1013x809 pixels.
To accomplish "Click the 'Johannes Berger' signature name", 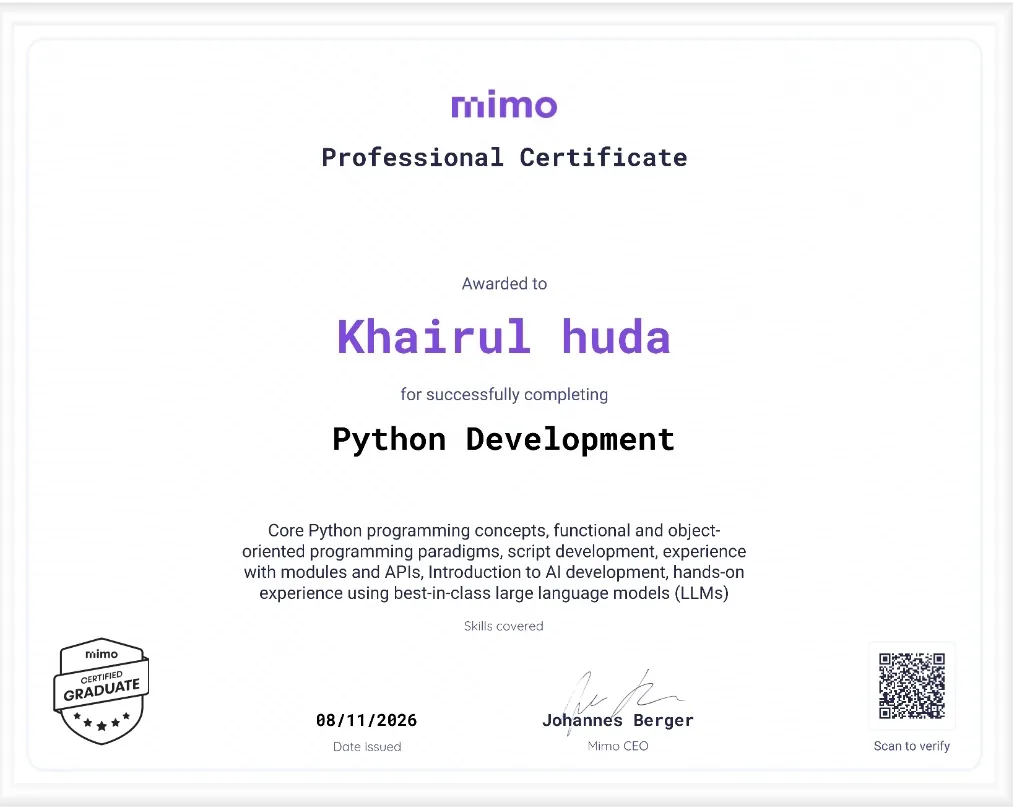I will pyautogui.click(x=618, y=720).
